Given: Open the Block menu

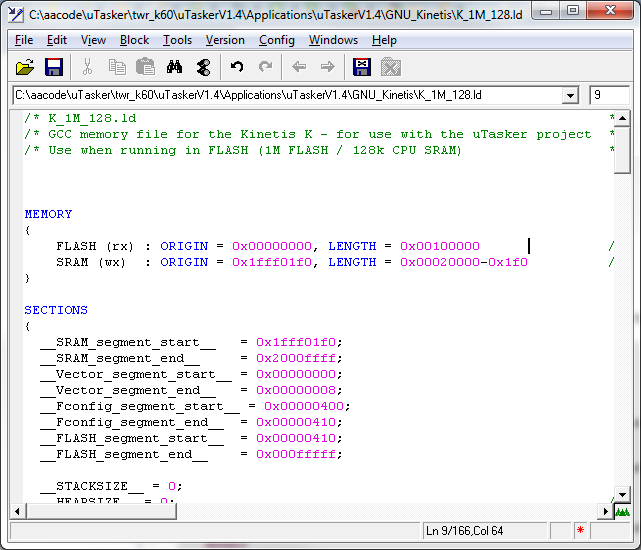Looking at the screenshot, I should click(134, 40).
